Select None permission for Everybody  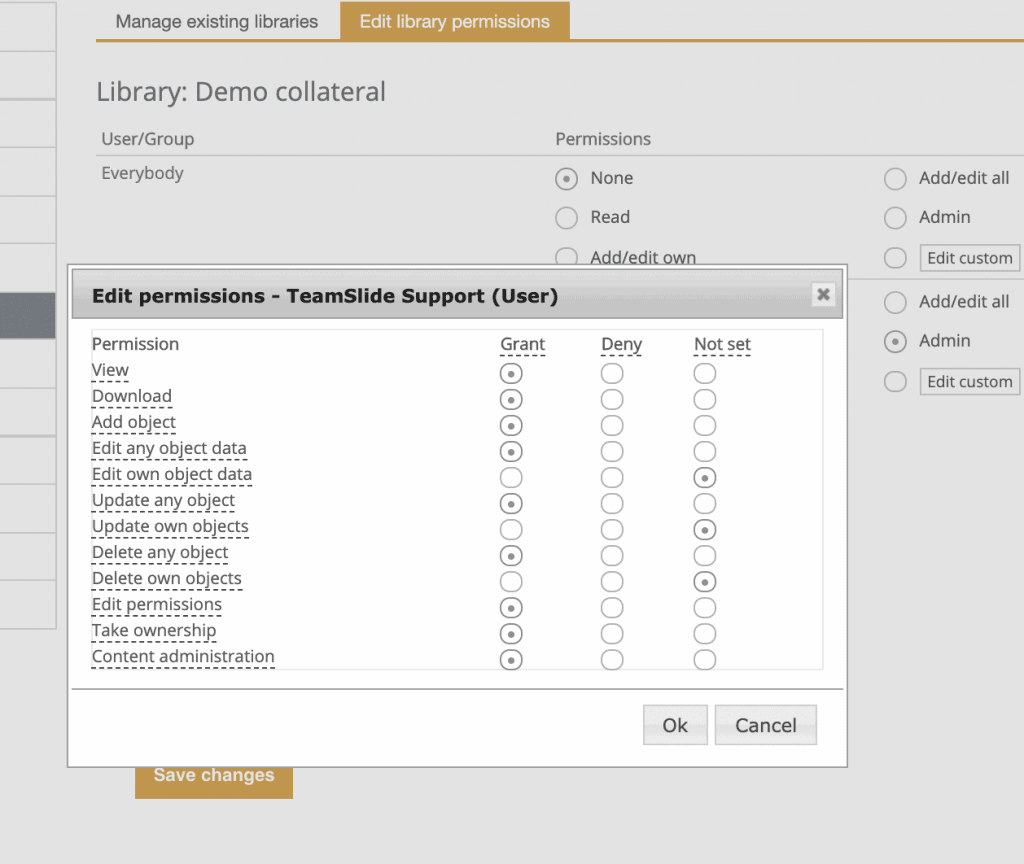tap(566, 178)
